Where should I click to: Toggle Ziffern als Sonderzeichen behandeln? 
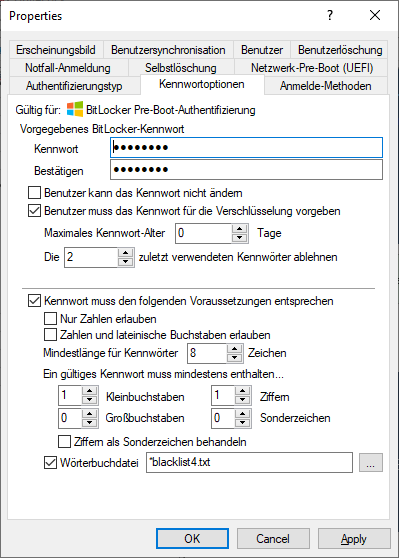[x=64, y=442]
